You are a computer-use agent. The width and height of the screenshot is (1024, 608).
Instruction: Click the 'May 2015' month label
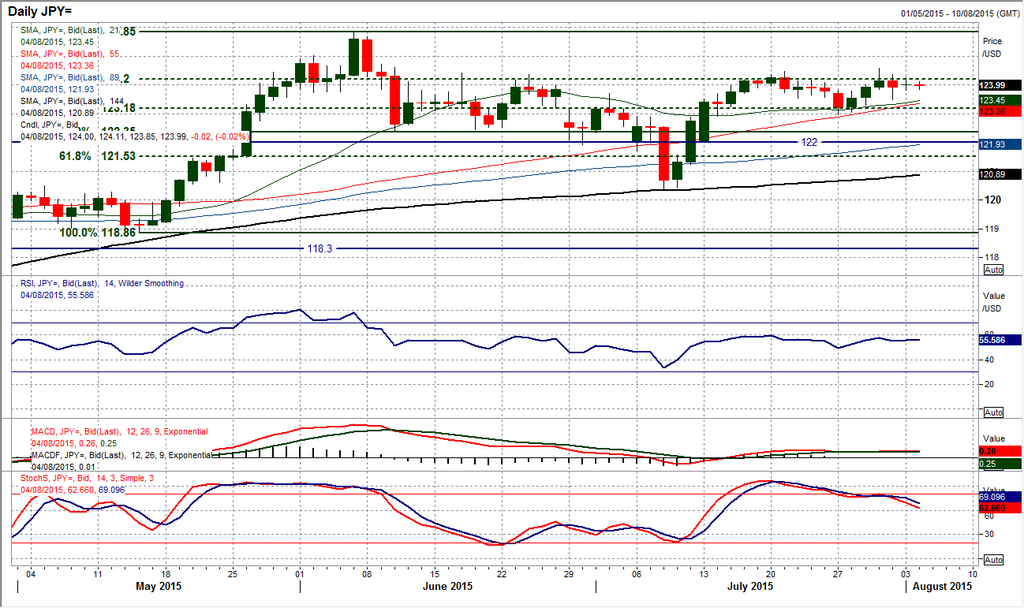(x=159, y=586)
